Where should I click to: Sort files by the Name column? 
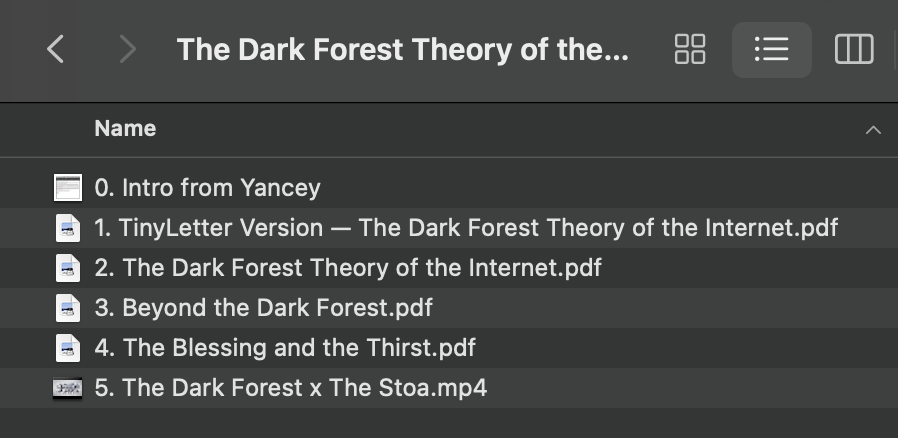(x=125, y=129)
